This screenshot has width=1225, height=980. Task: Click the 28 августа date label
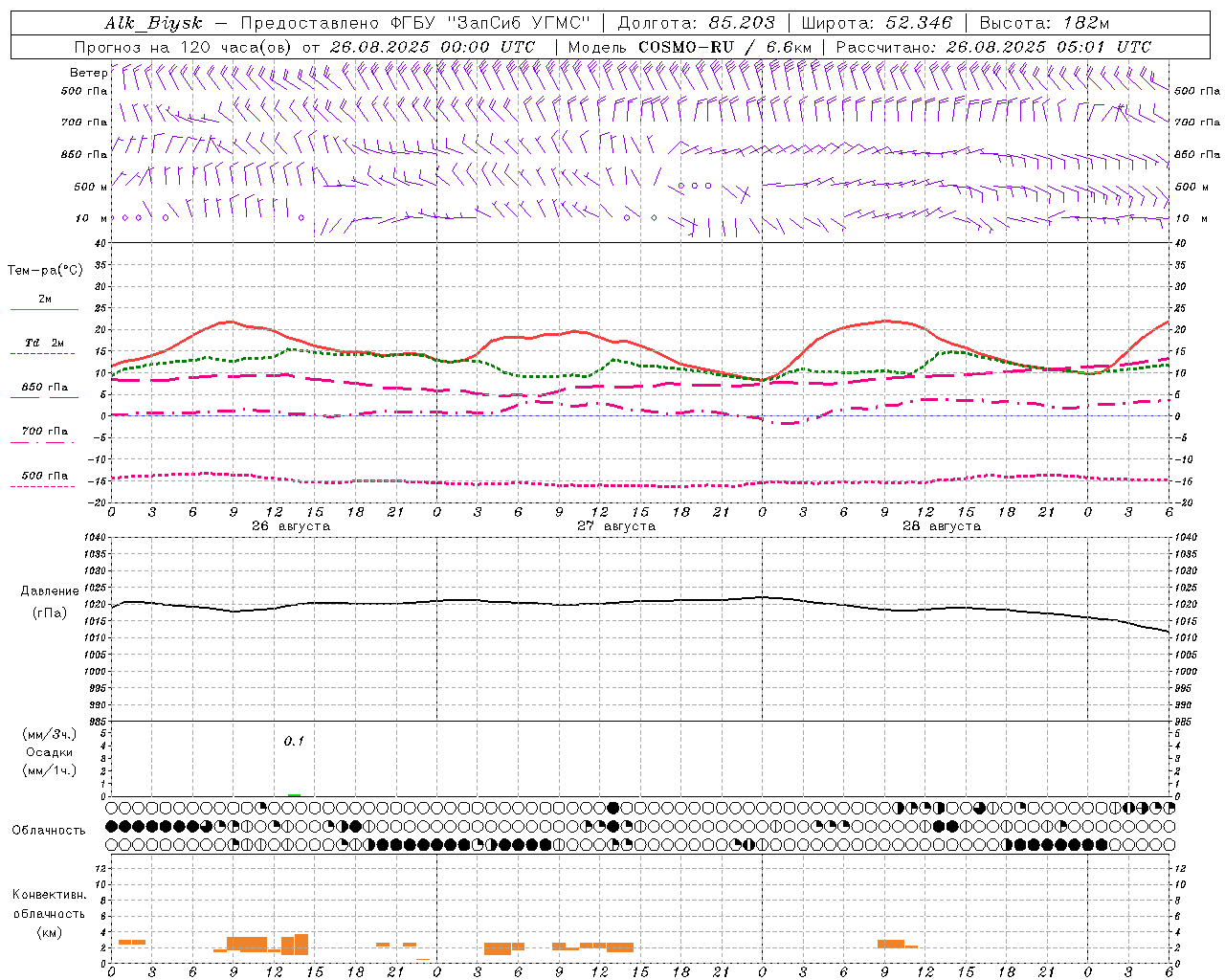[x=942, y=526]
